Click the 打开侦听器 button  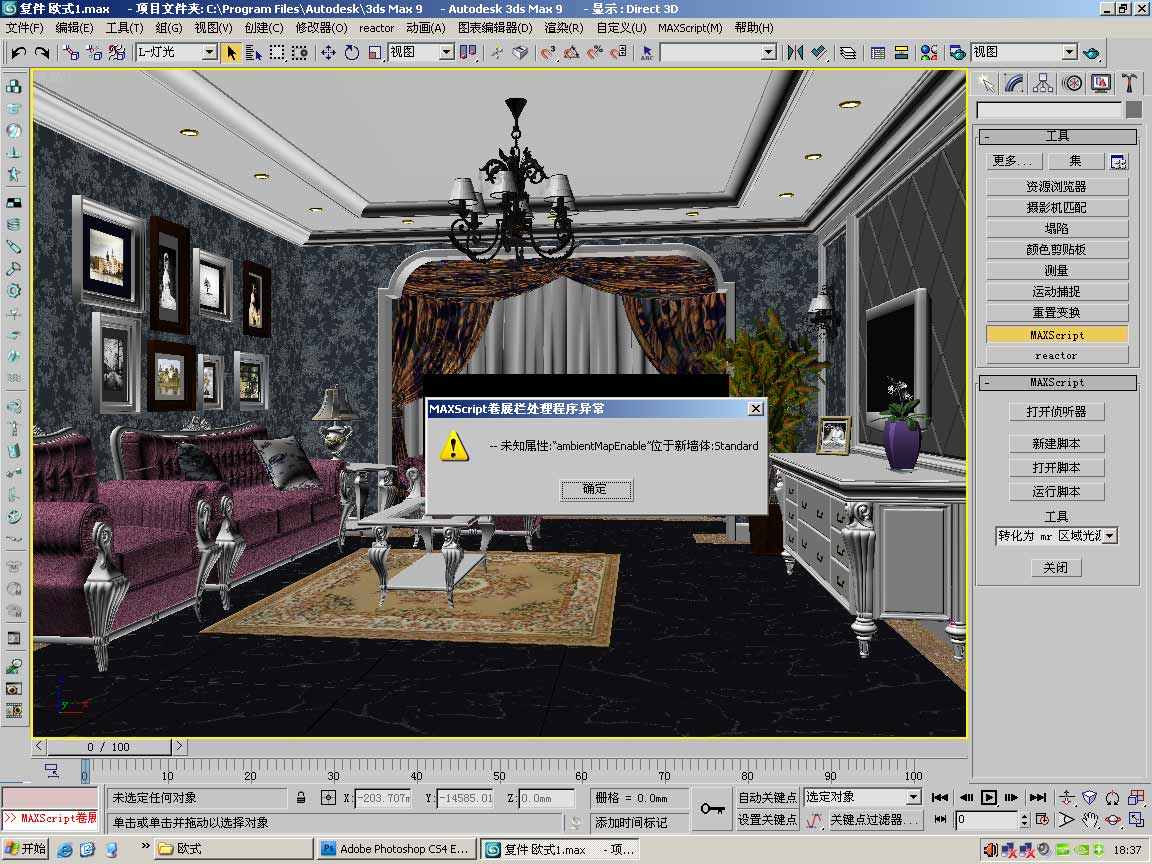click(x=1056, y=412)
